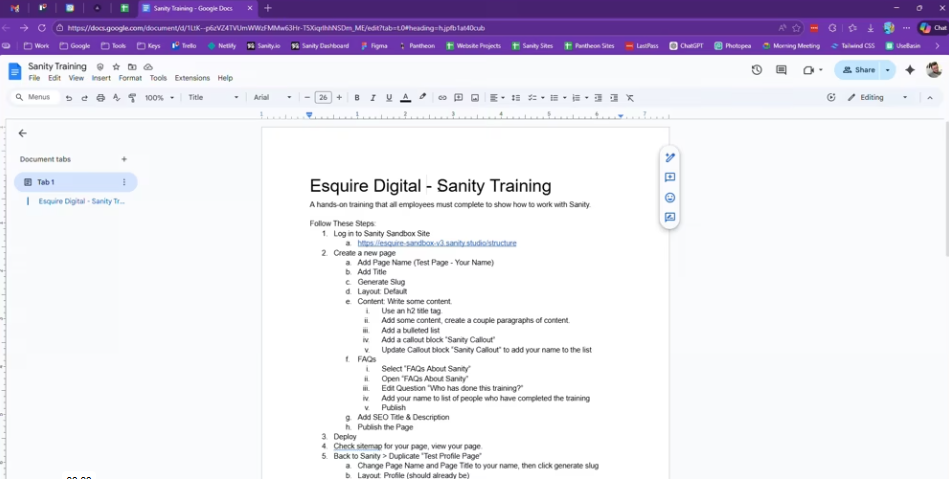Clear formatting from selected text
Image resolution: width=949 pixels, height=479 pixels.
(630, 97)
